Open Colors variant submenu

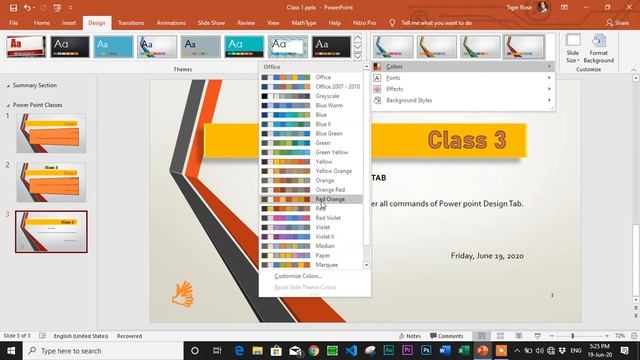[463, 67]
